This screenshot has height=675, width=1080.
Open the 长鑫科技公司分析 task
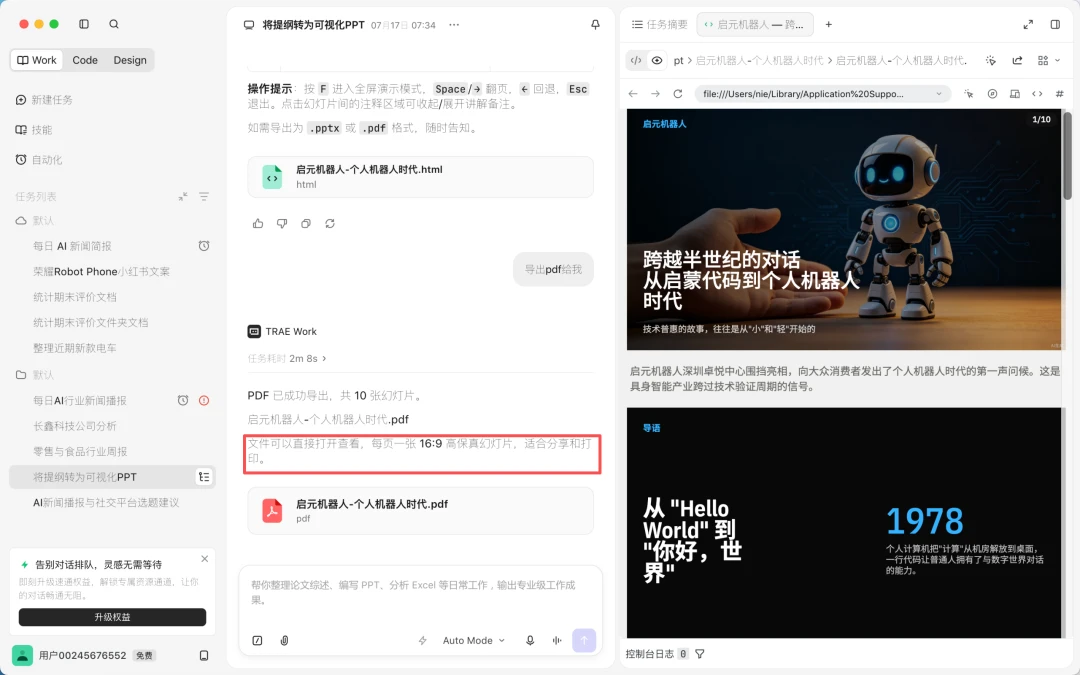75,426
